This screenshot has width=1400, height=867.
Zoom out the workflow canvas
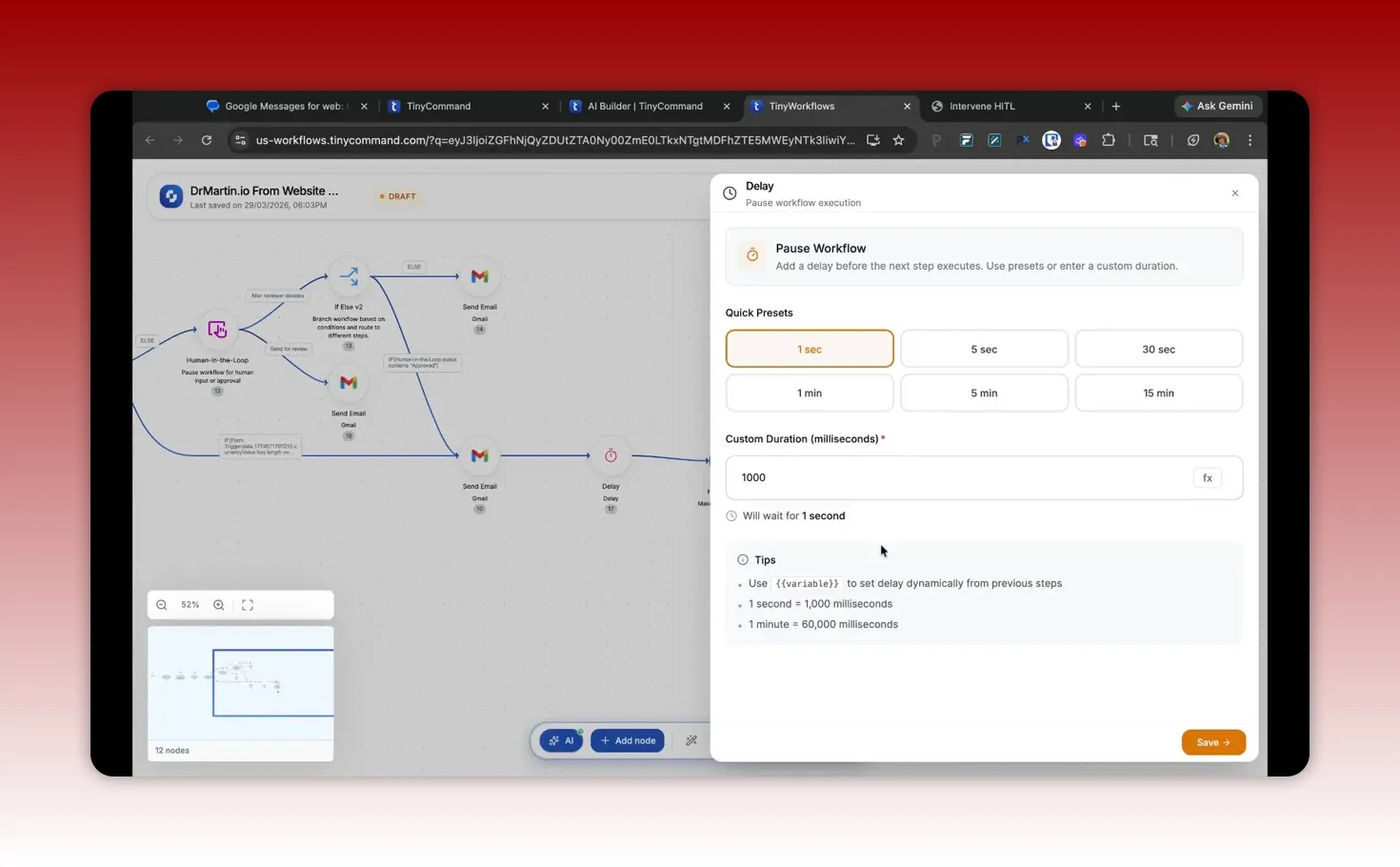[162, 605]
